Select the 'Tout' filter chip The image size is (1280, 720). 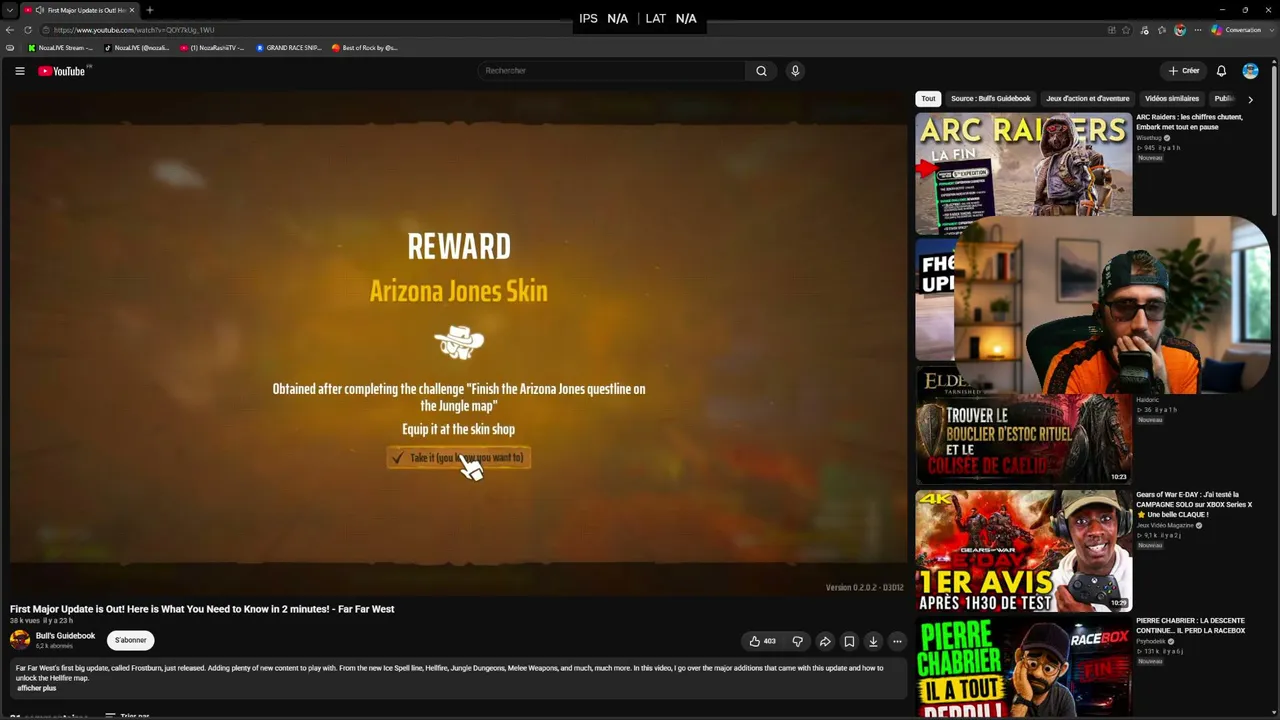coord(928,99)
